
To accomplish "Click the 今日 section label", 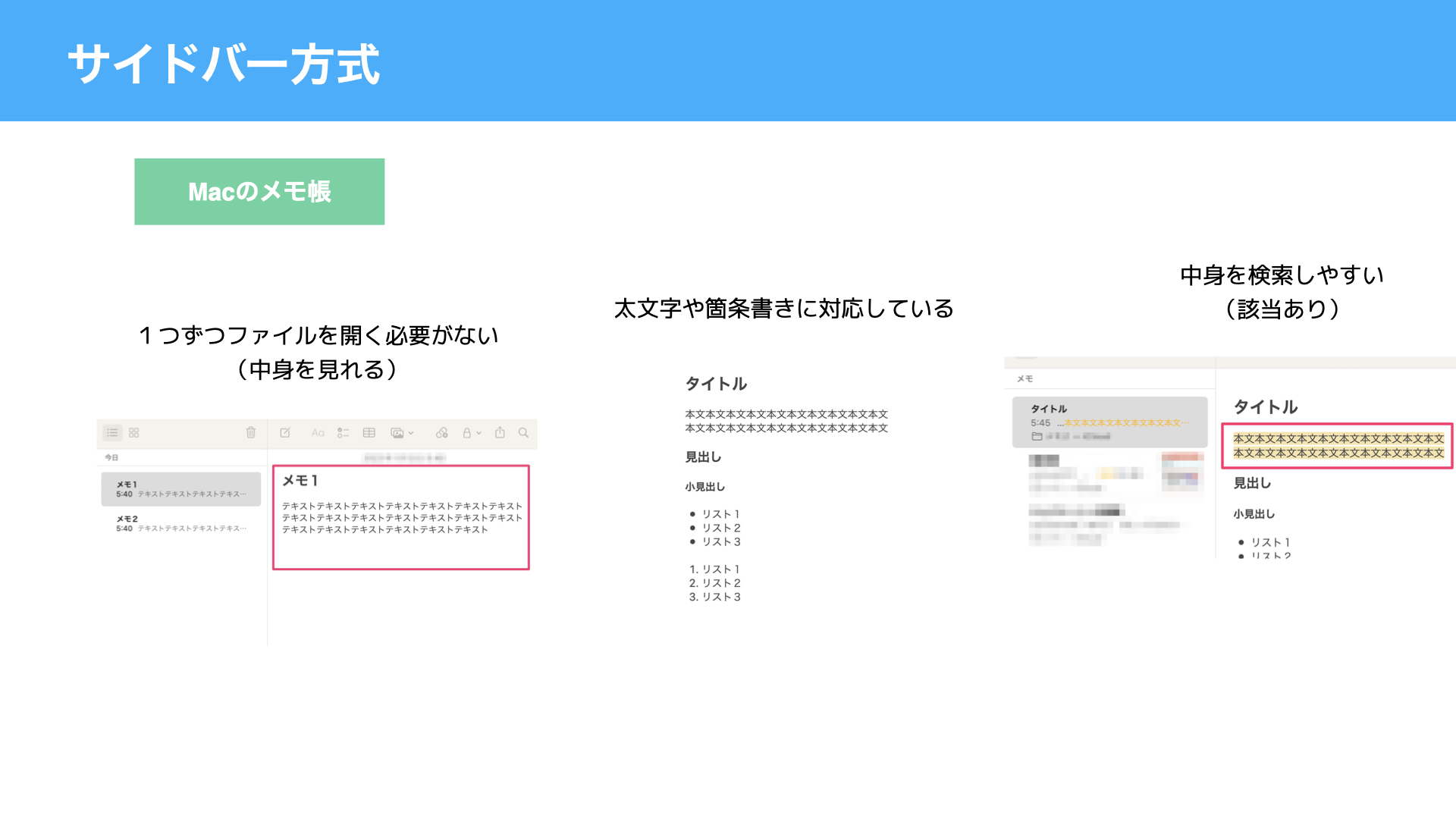I will [x=111, y=457].
